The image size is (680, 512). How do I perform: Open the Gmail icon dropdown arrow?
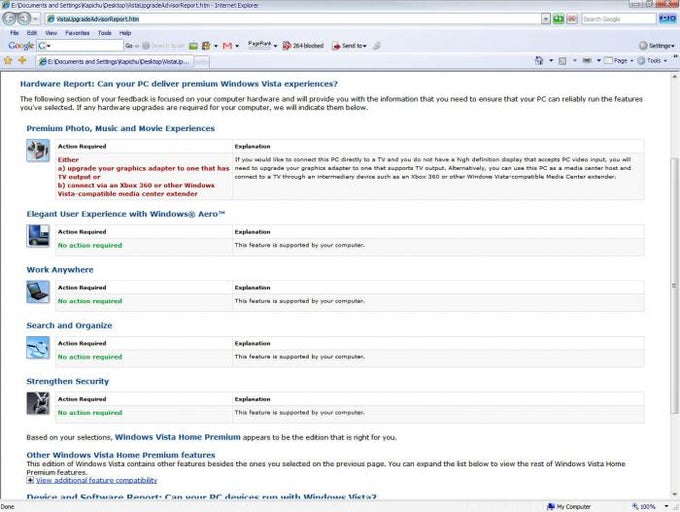237,46
